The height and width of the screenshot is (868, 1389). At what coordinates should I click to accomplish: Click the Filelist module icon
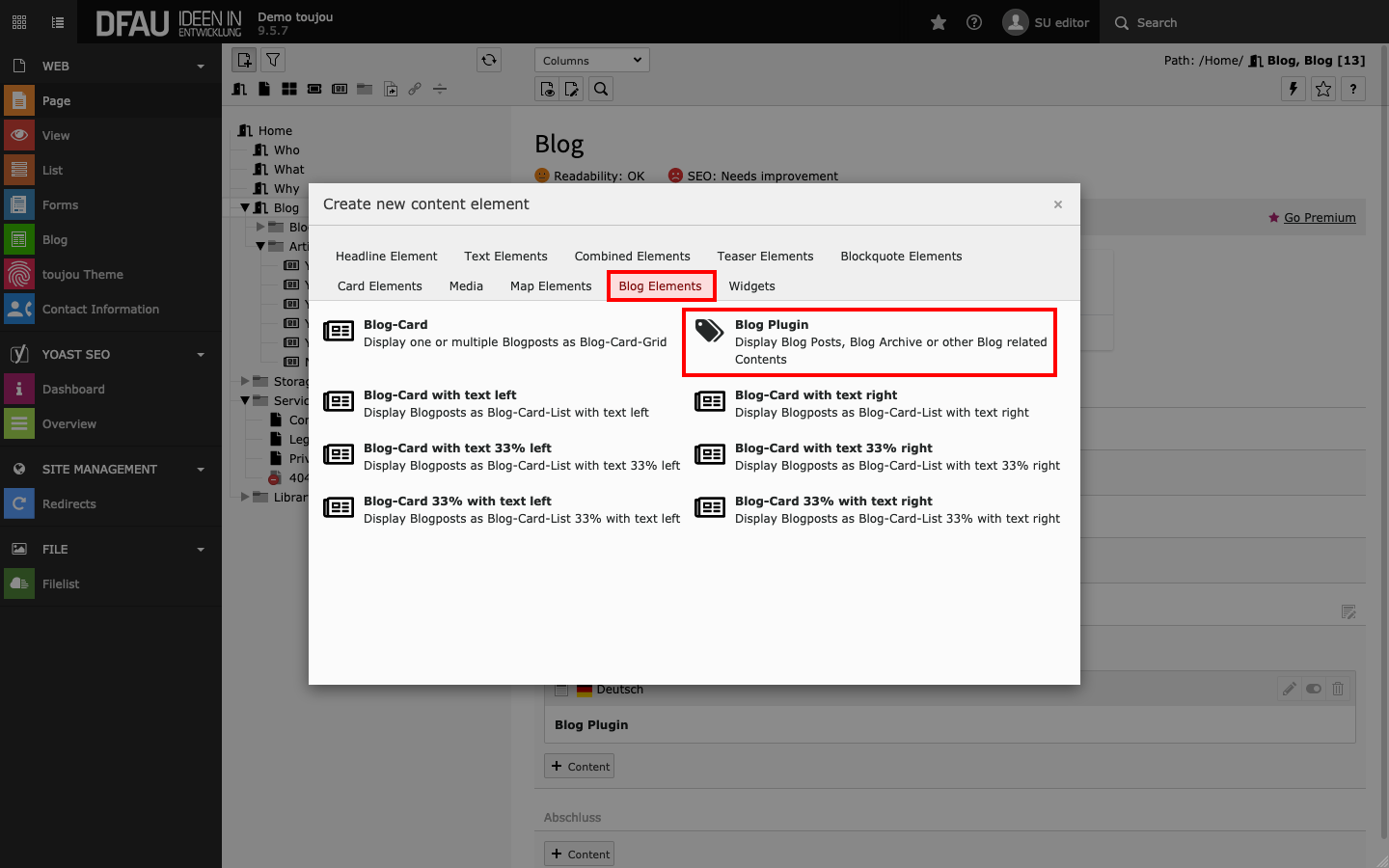click(x=19, y=584)
